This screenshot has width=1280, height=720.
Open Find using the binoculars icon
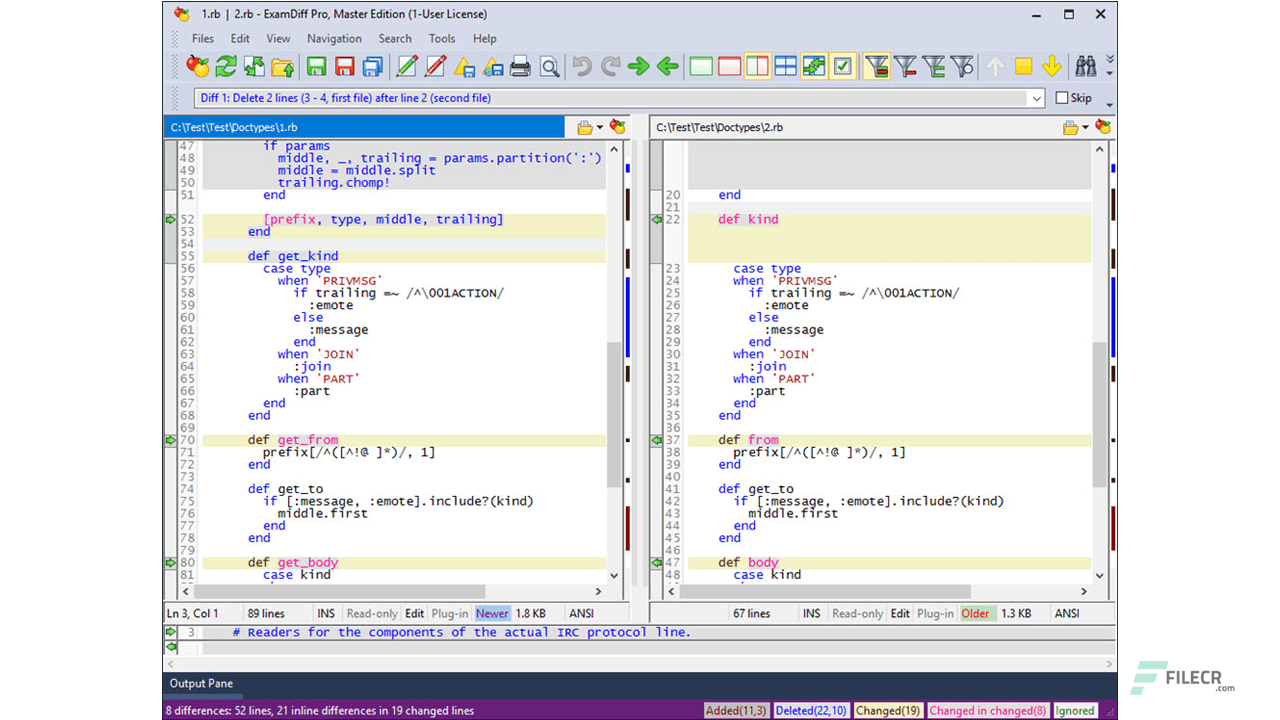[1086, 66]
